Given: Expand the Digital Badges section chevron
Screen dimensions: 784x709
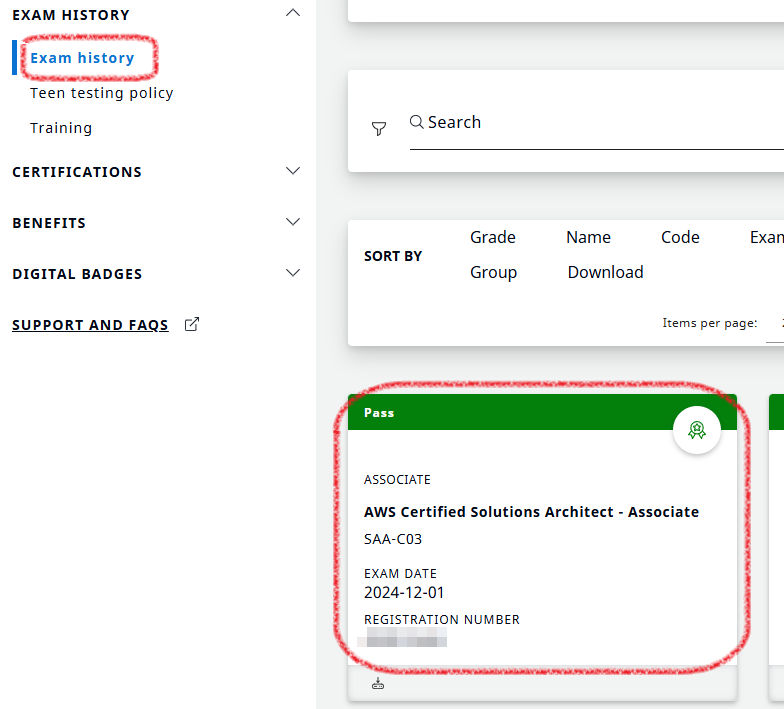Looking at the screenshot, I should point(293,273).
